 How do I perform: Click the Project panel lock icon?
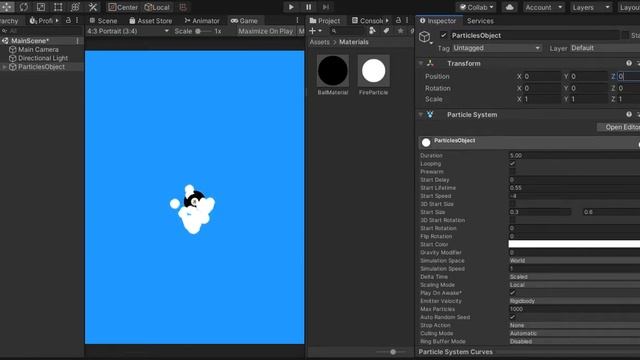(398, 20)
